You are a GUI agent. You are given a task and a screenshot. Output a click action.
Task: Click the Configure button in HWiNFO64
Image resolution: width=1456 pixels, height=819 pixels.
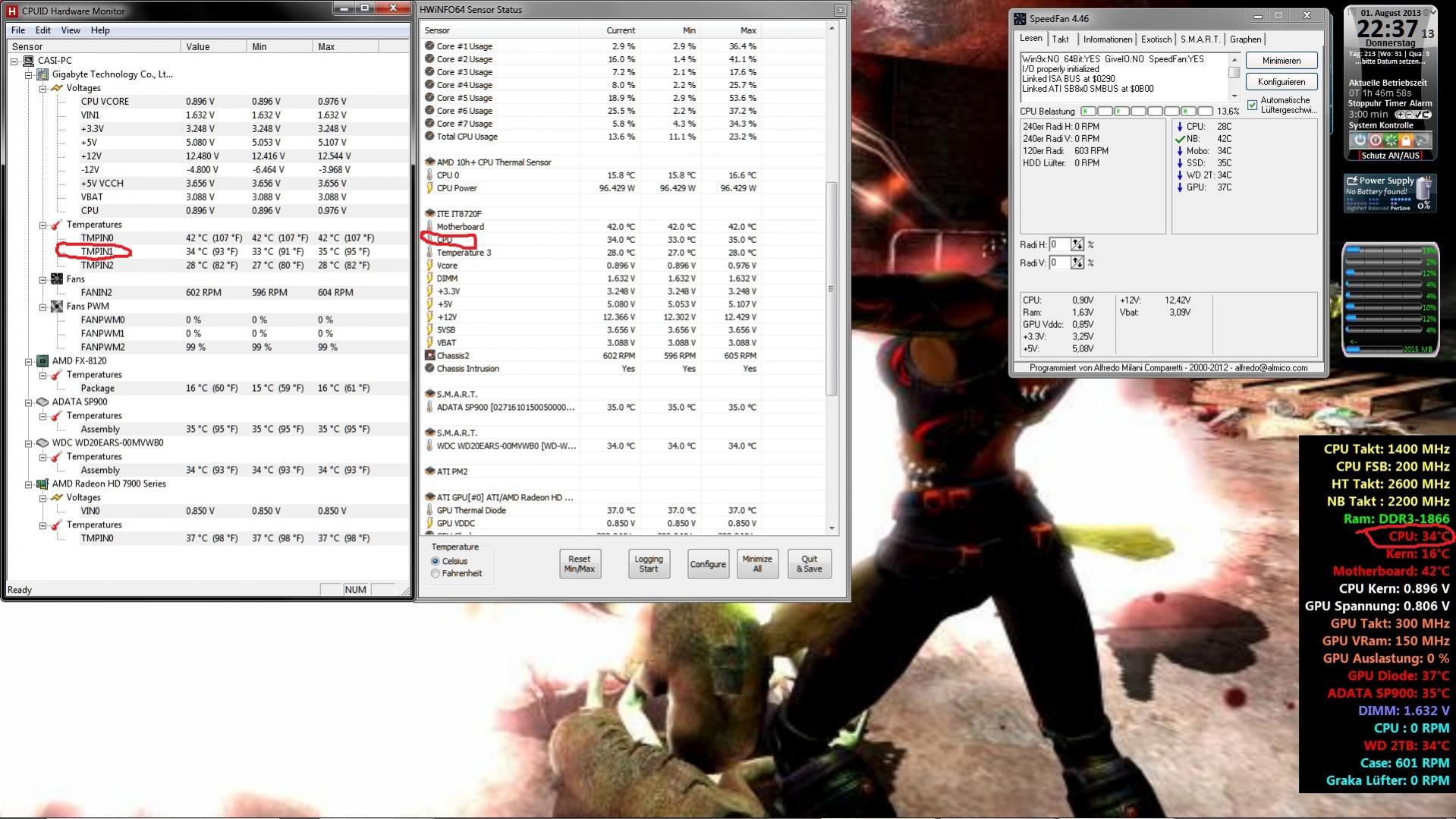[708, 564]
